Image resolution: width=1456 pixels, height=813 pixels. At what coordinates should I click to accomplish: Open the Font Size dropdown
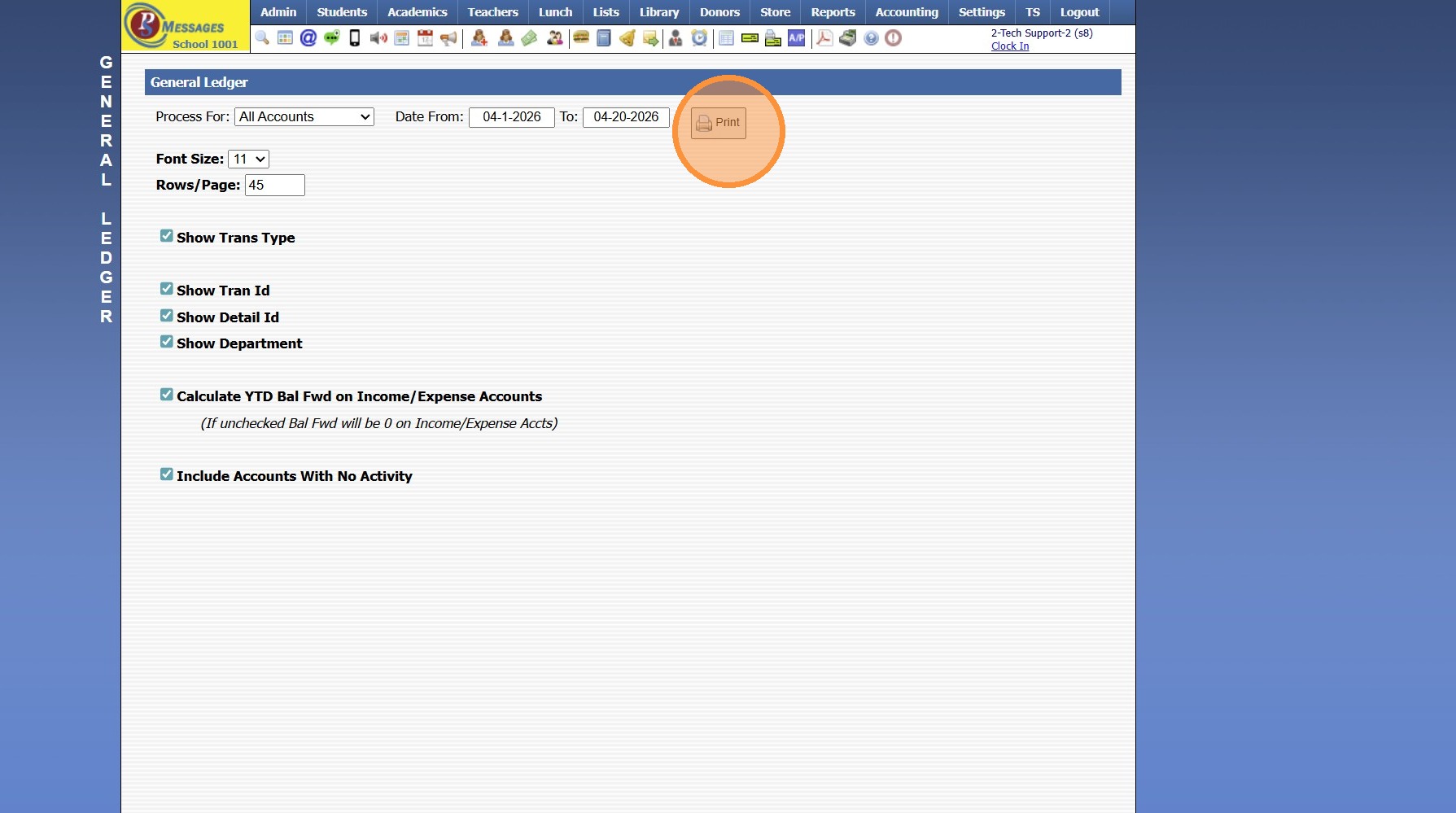(x=248, y=160)
